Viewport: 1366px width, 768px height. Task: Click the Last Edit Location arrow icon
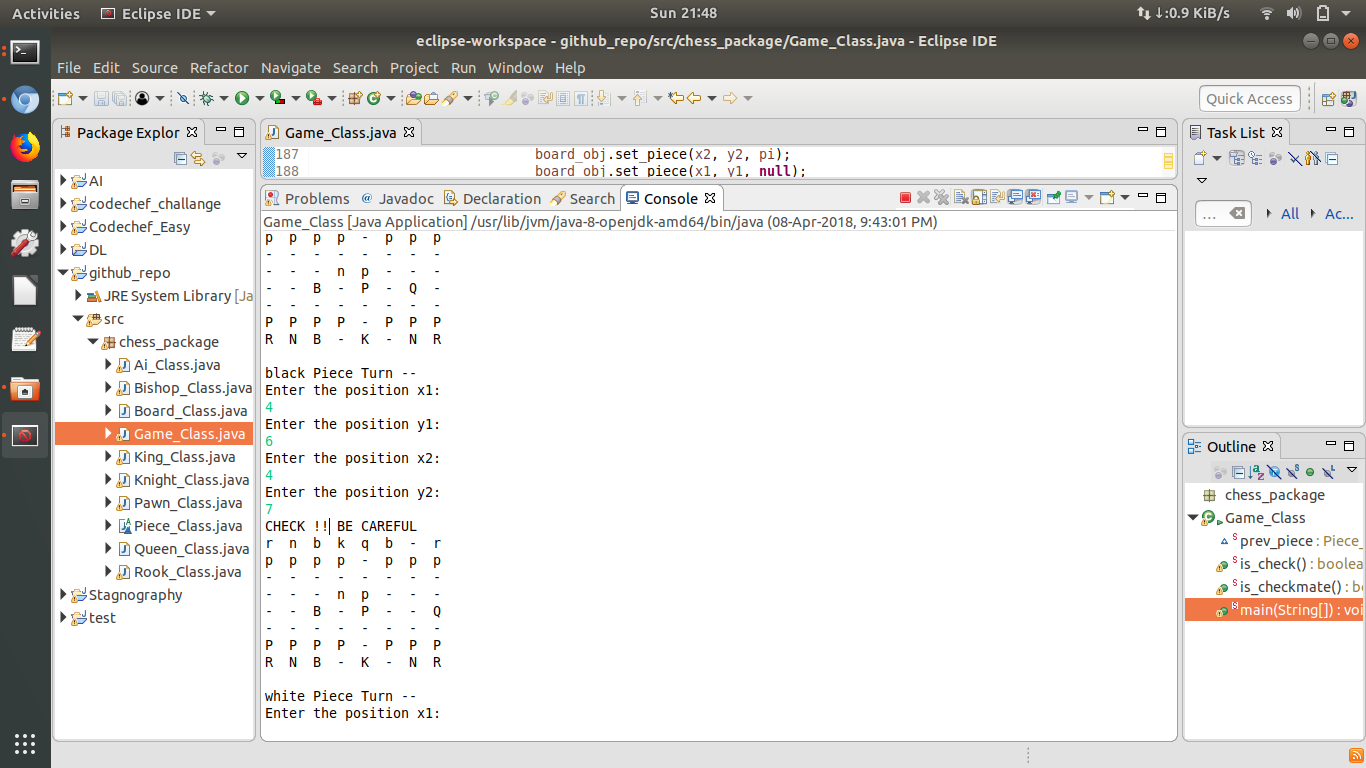tap(675, 98)
